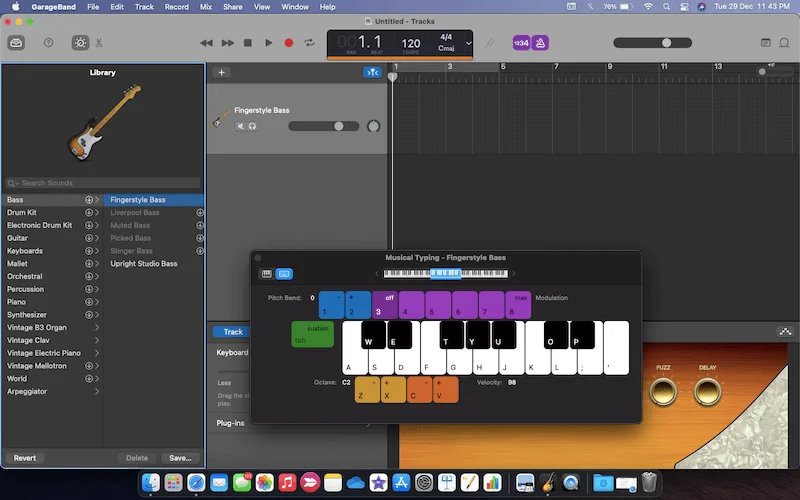The height and width of the screenshot is (500, 800).
Task: Lower octave with the Z key
Action: [367, 390]
